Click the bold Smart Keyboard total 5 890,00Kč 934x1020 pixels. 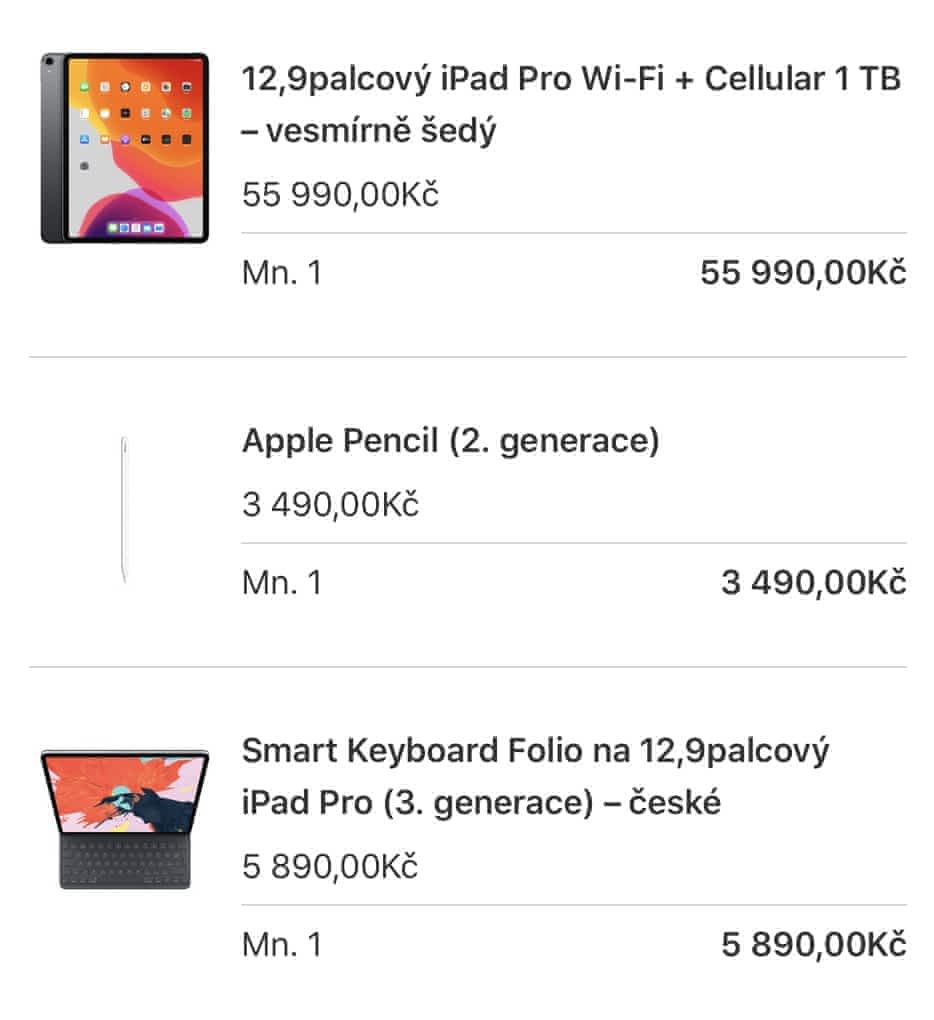pos(813,944)
